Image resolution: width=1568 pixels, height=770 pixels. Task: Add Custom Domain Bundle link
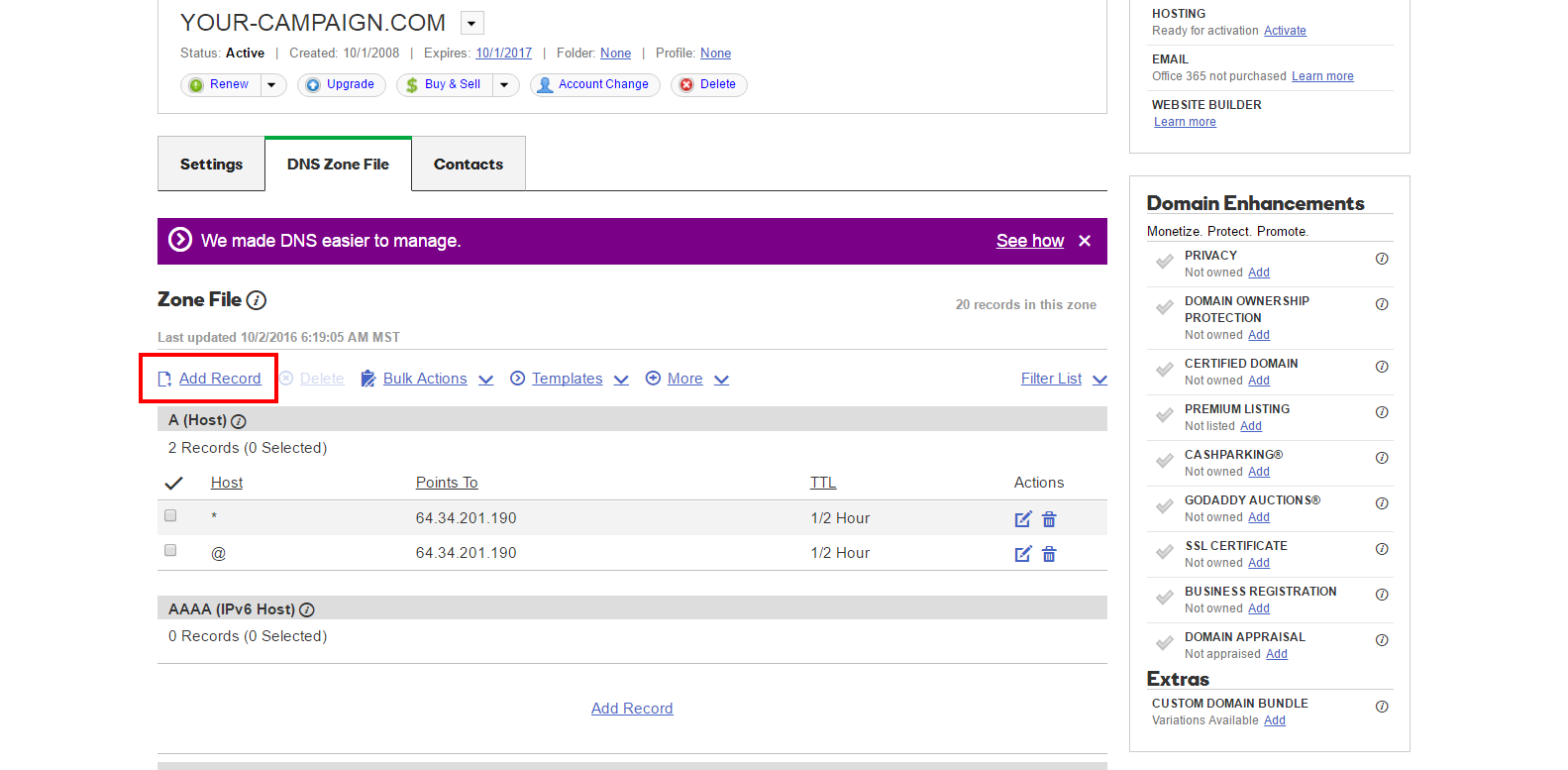tap(1275, 720)
